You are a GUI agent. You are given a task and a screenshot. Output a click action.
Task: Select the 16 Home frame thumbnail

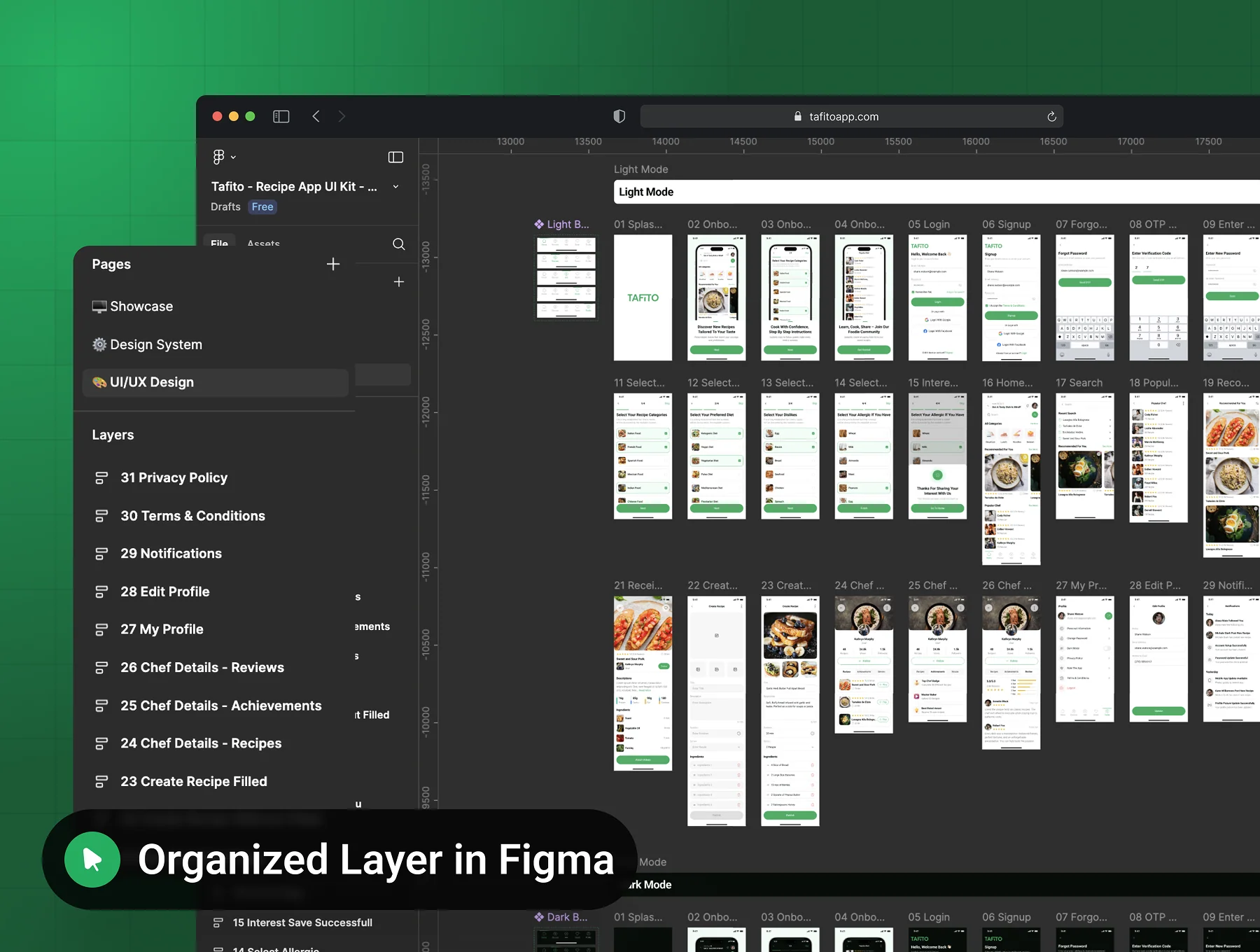pyautogui.click(x=1011, y=479)
